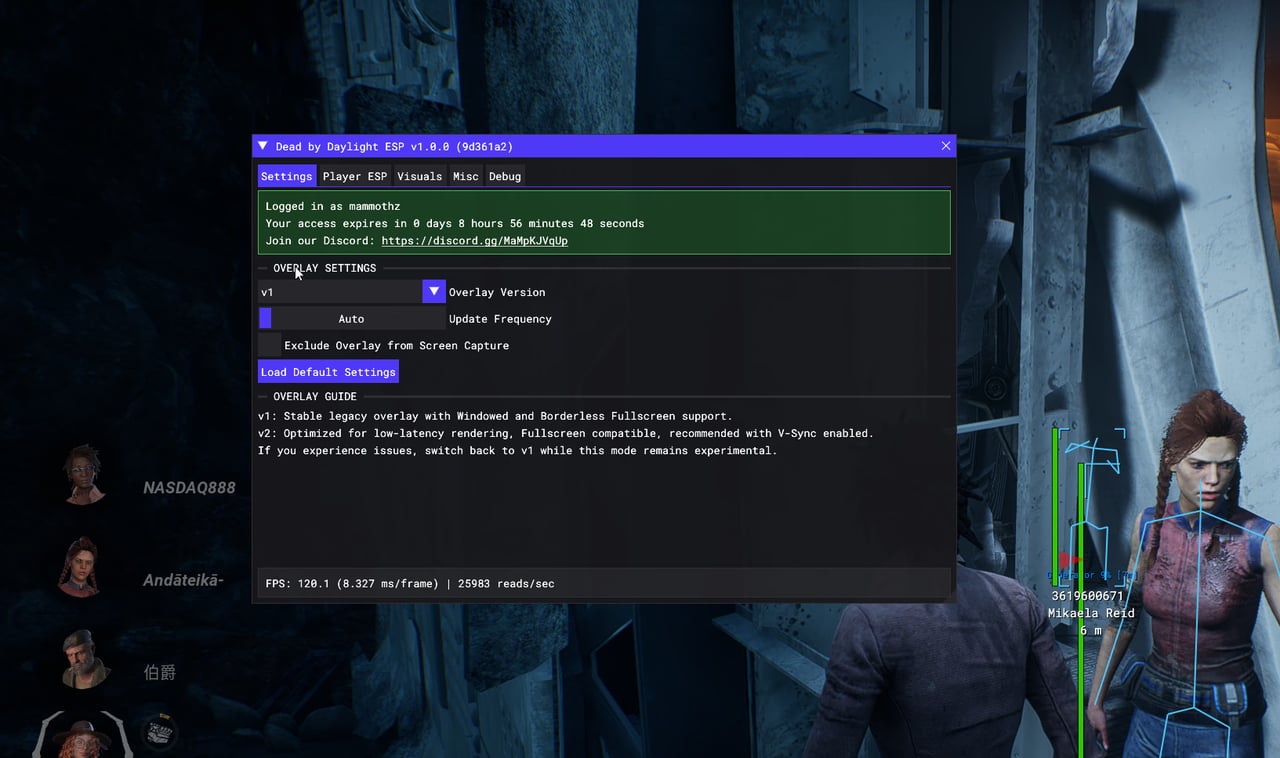1280x758 pixels.
Task: Click the OVERLAY GUIDE section header
Action: click(315, 397)
